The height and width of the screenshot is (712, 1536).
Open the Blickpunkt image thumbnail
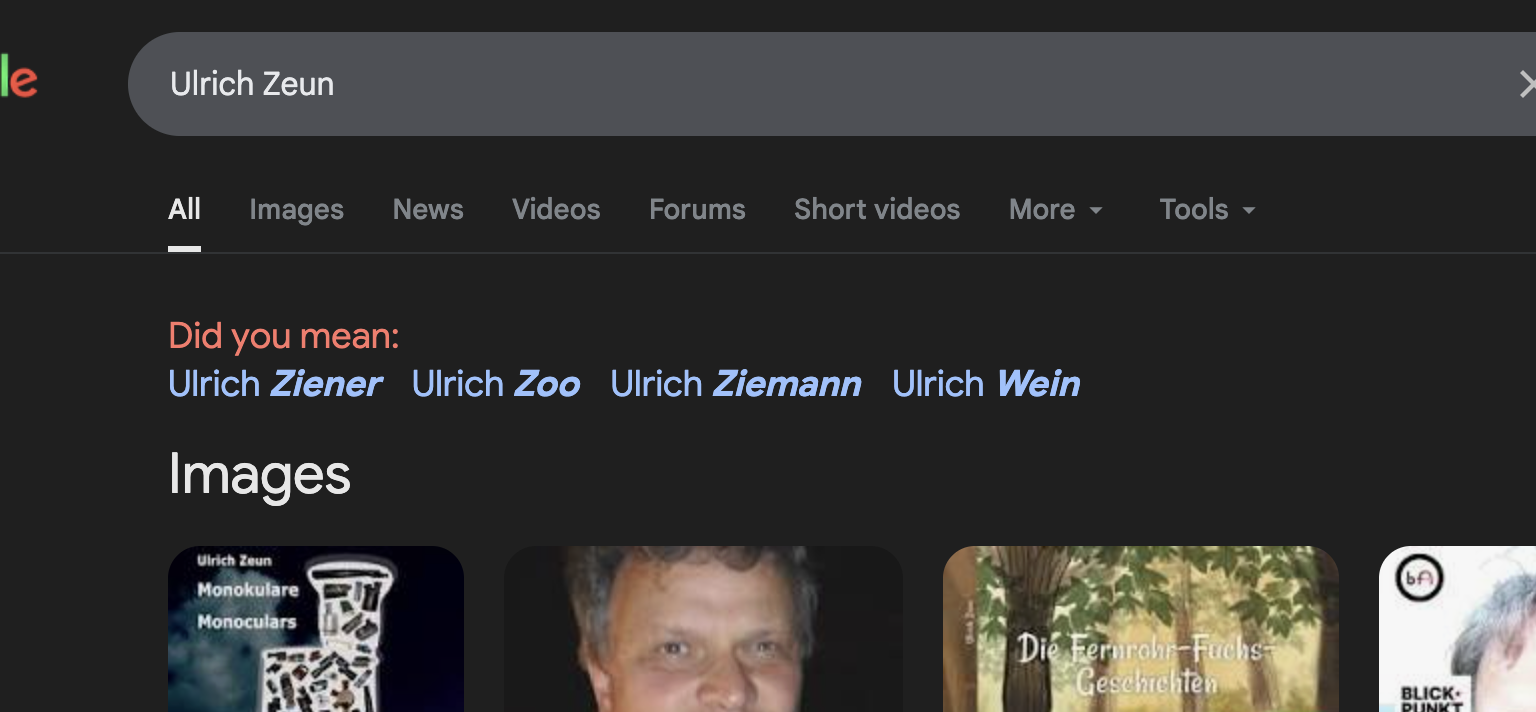click(1457, 629)
